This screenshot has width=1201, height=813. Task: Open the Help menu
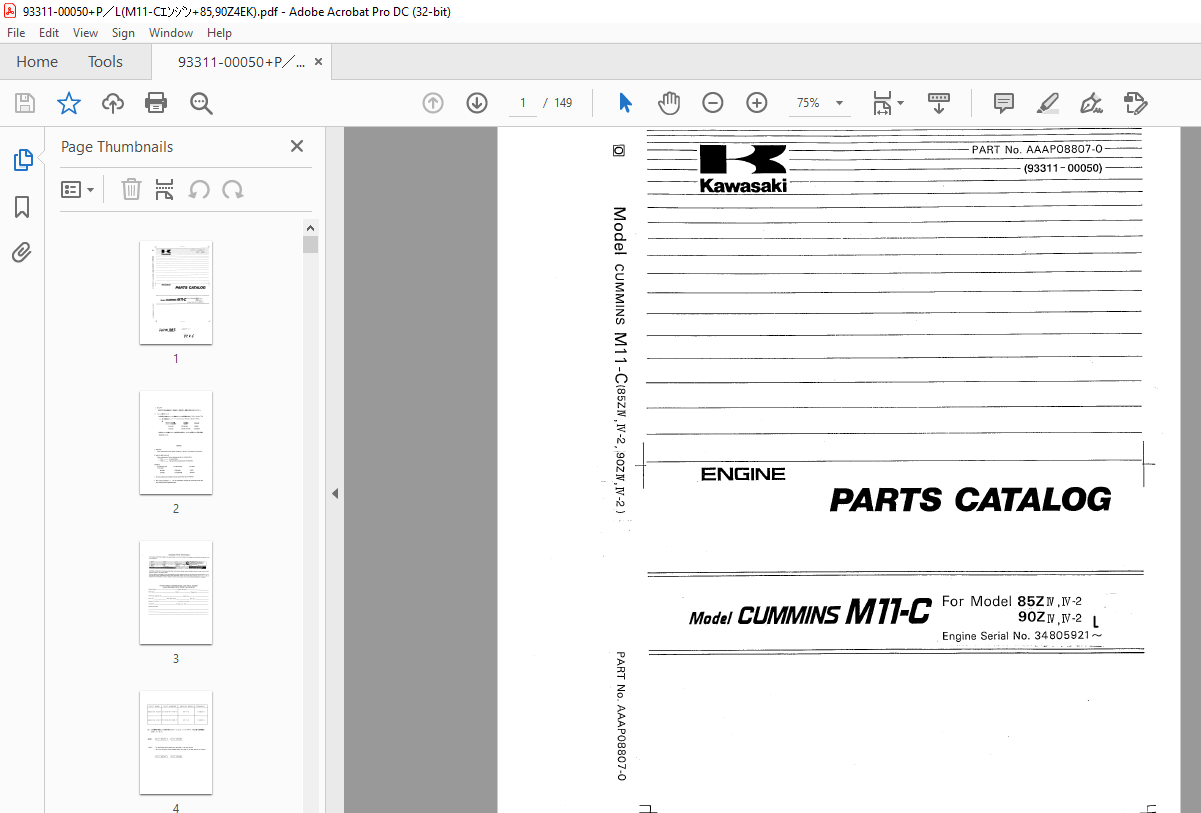[219, 33]
